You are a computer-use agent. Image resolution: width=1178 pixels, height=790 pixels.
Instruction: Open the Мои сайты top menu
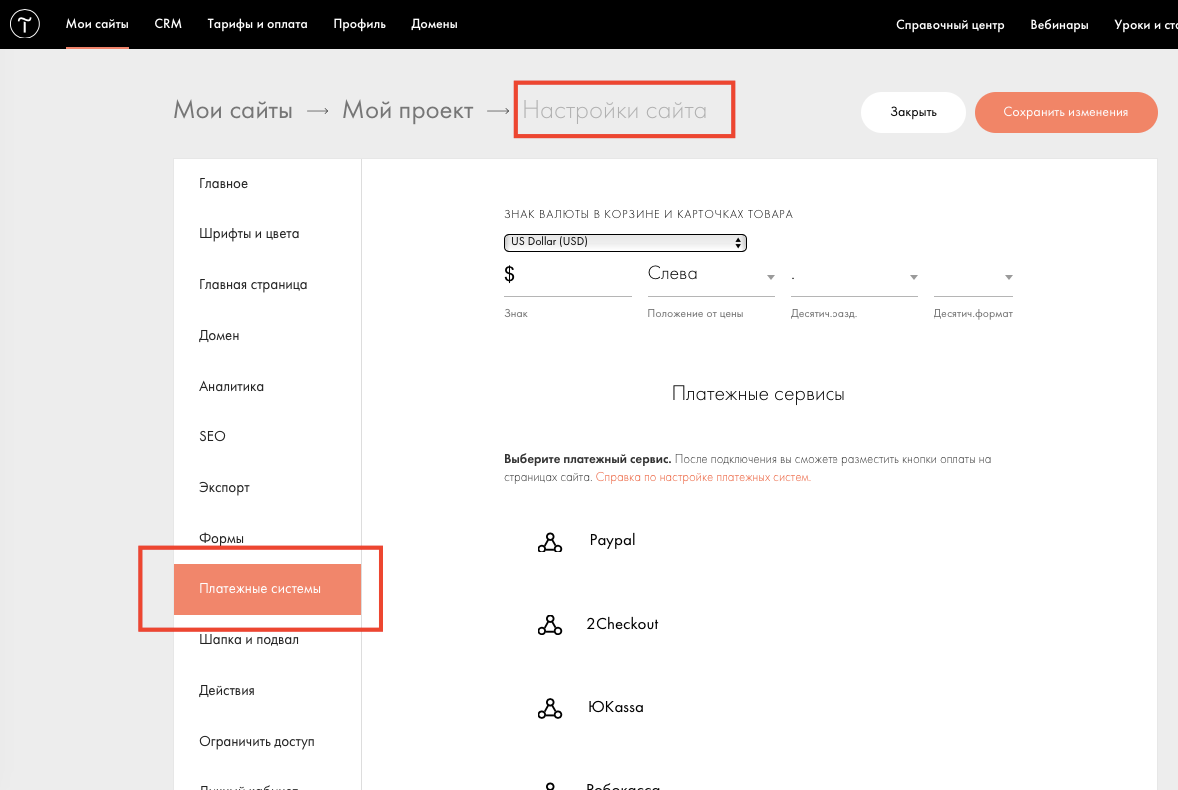(x=97, y=24)
